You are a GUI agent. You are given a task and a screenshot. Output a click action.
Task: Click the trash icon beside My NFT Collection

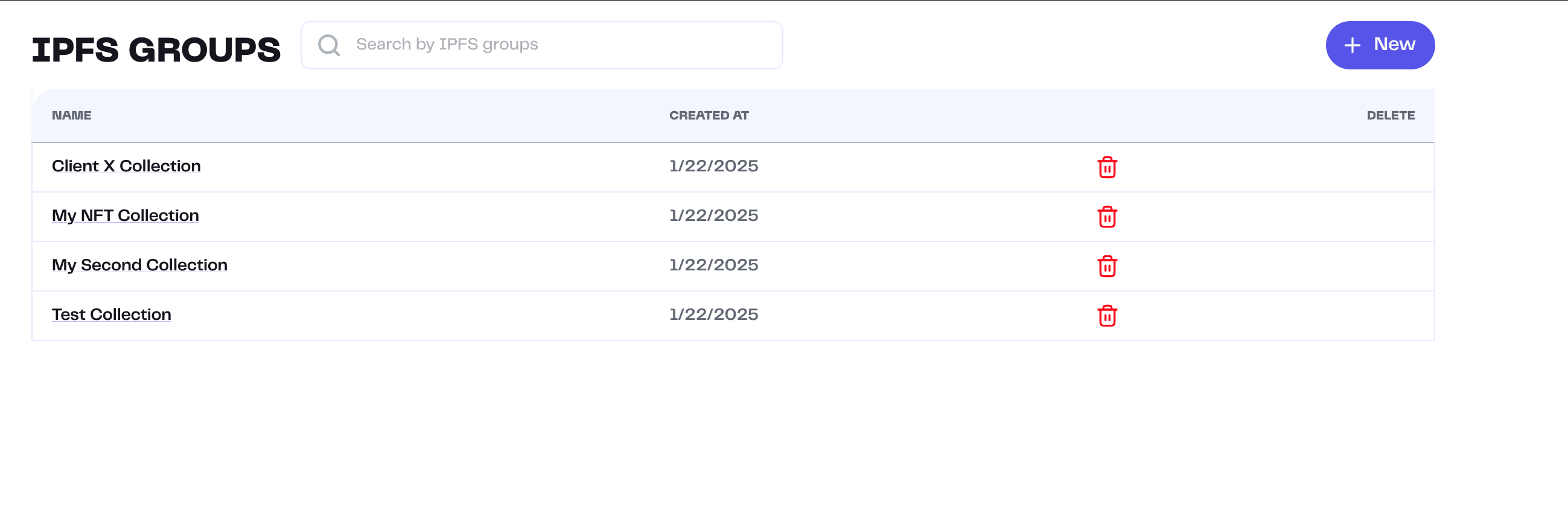(x=1107, y=216)
